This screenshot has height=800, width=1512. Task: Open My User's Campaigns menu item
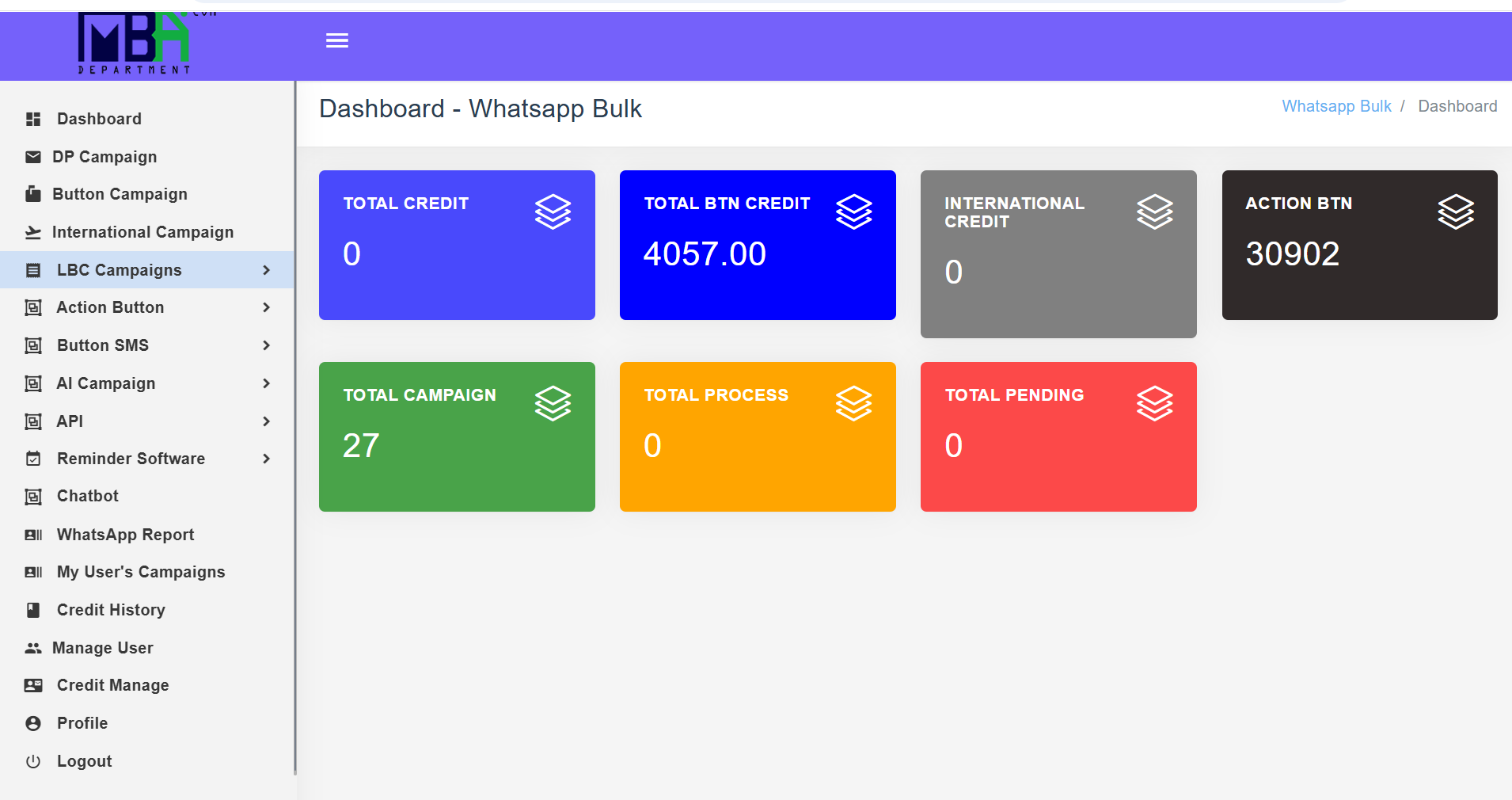coord(147,572)
